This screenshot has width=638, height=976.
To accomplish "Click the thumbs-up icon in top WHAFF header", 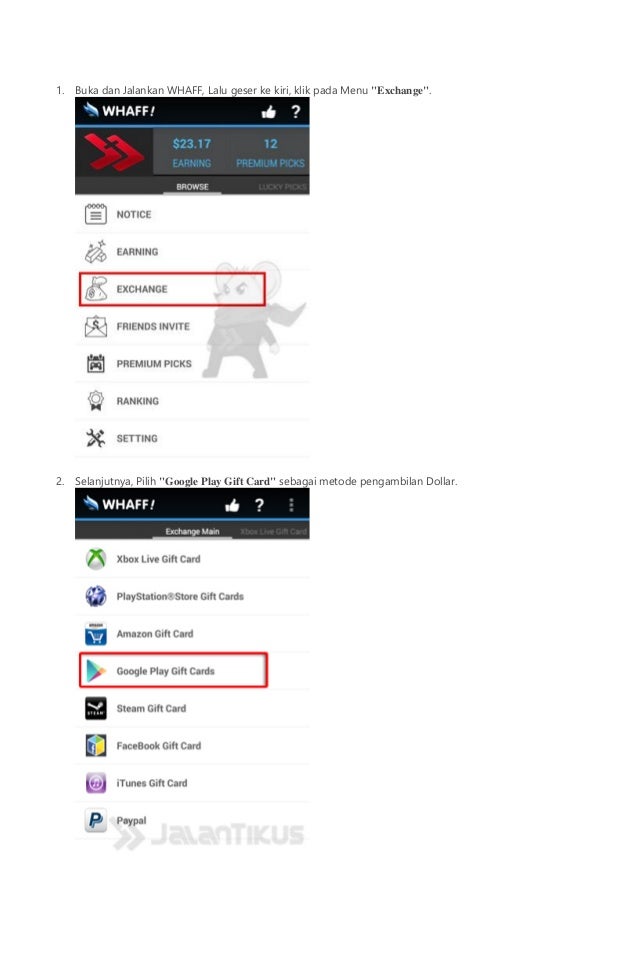I will (x=268, y=112).
